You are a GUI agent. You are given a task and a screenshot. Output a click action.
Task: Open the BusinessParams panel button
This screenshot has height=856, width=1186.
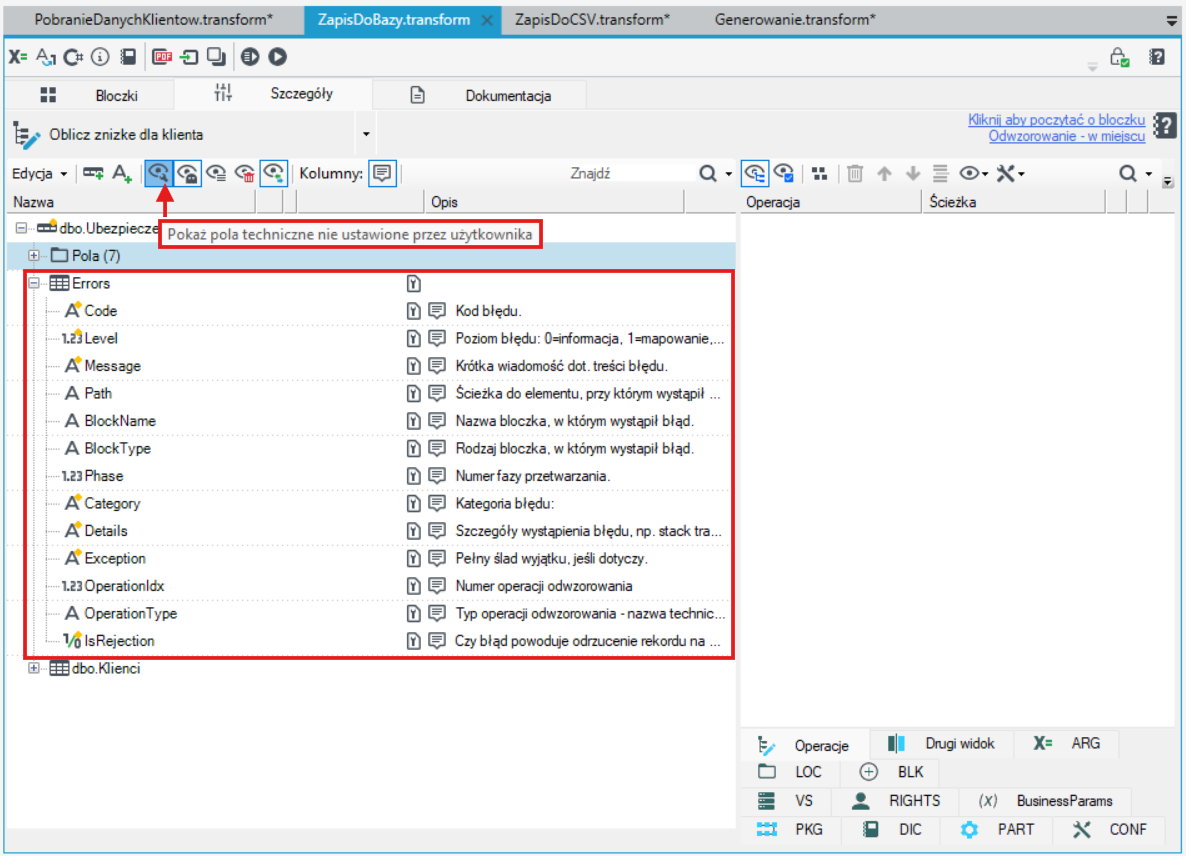pyautogui.click(x=1046, y=801)
